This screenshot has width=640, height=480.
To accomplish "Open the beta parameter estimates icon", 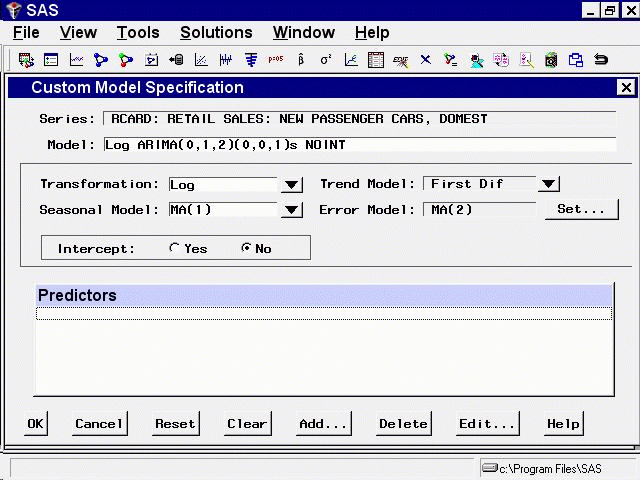I will 301,60.
